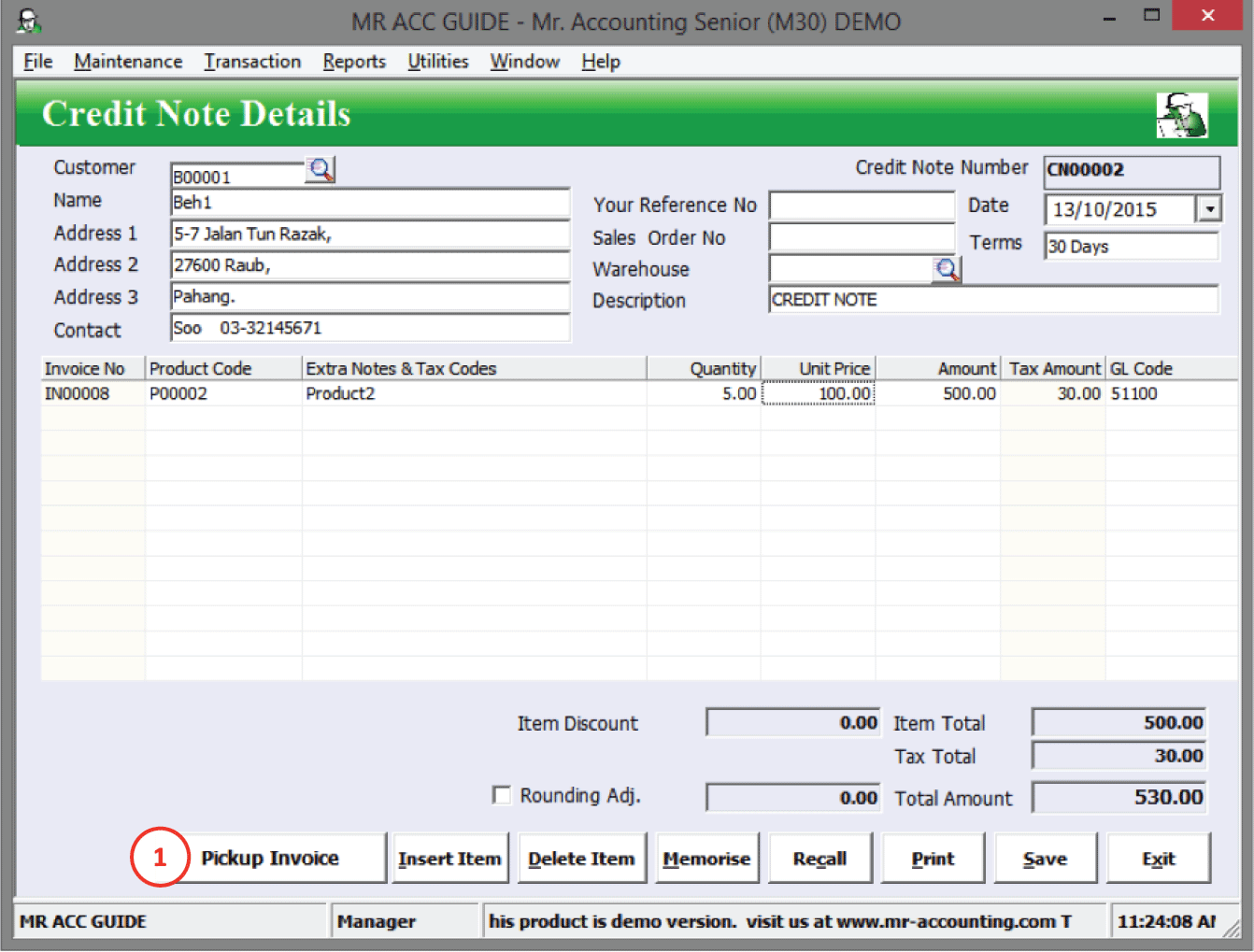This screenshot has height=952, width=1254.
Task: Click the Description field CREDIT NOTE
Action: click(993, 300)
